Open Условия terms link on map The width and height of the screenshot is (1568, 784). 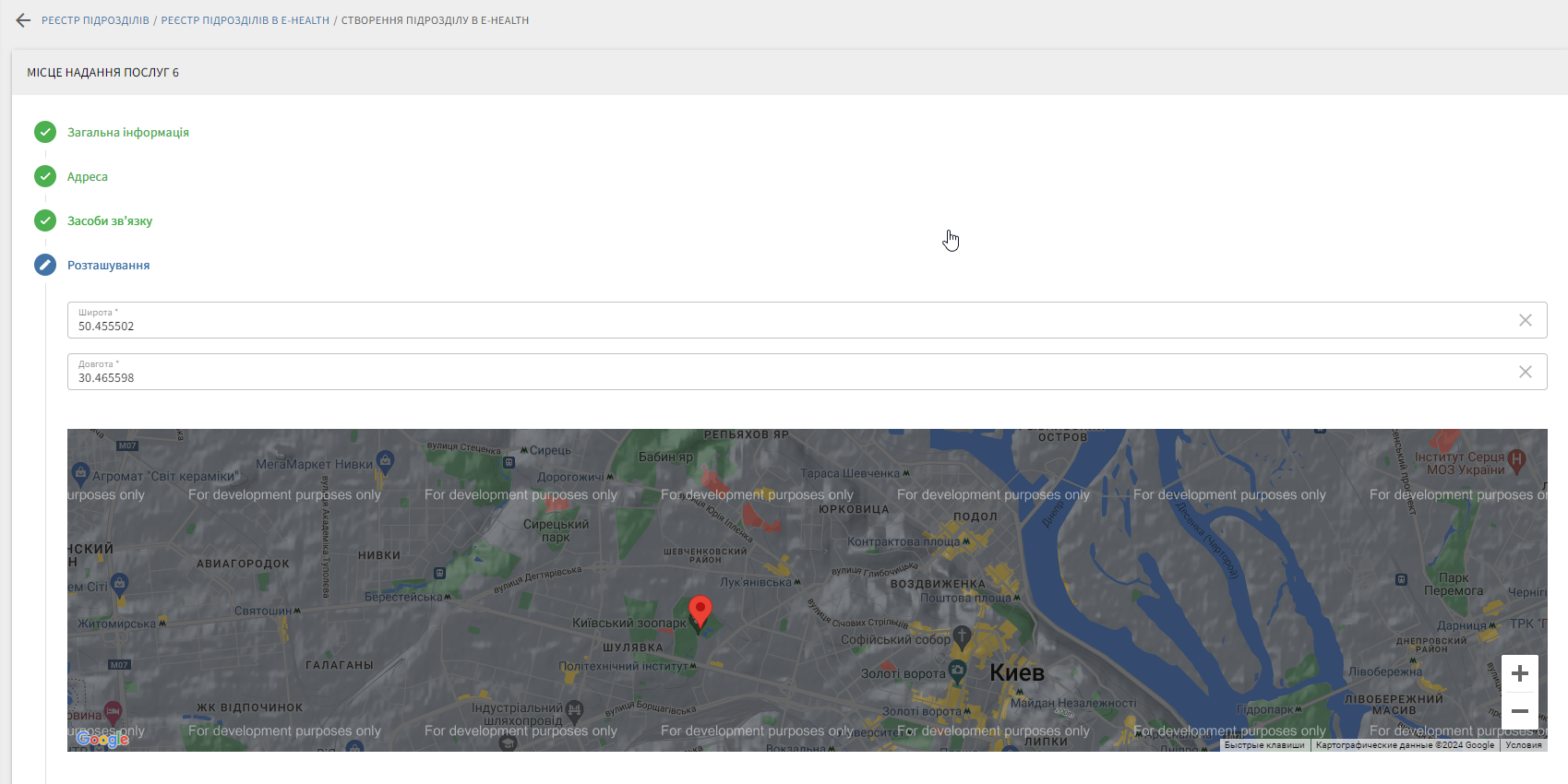tap(1523, 745)
